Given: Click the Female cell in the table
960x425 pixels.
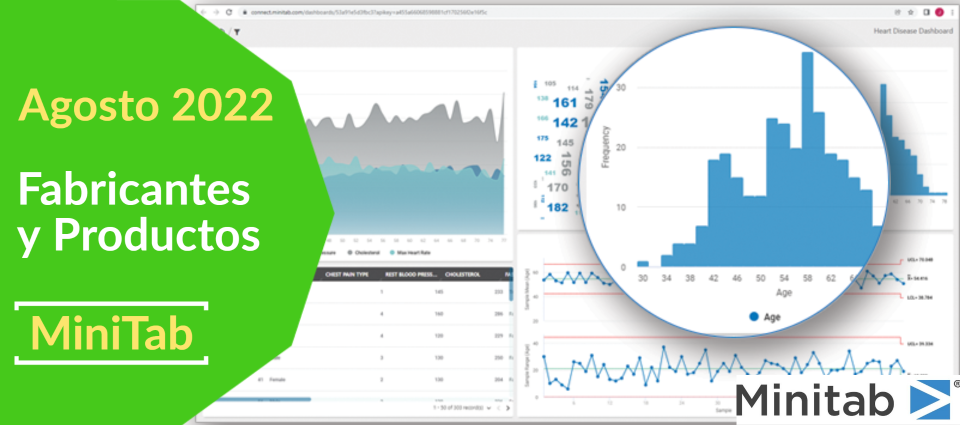Looking at the screenshot, I should [277, 380].
